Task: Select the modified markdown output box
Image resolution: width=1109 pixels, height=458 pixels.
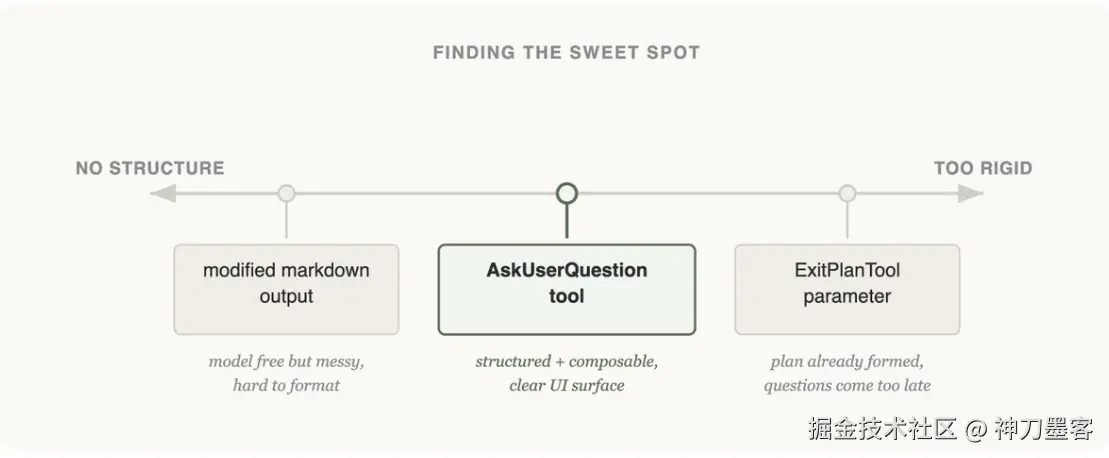Action: [287, 289]
